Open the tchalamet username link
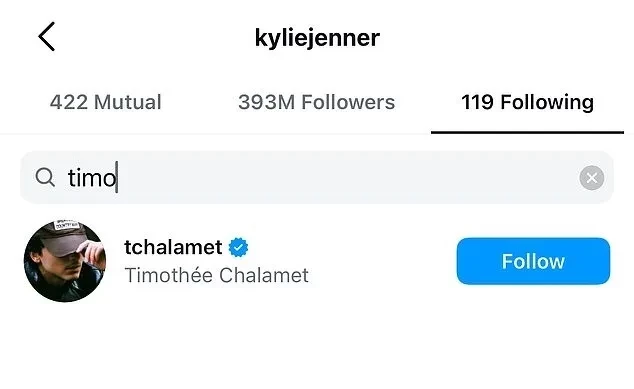 click(x=173, y=247)
